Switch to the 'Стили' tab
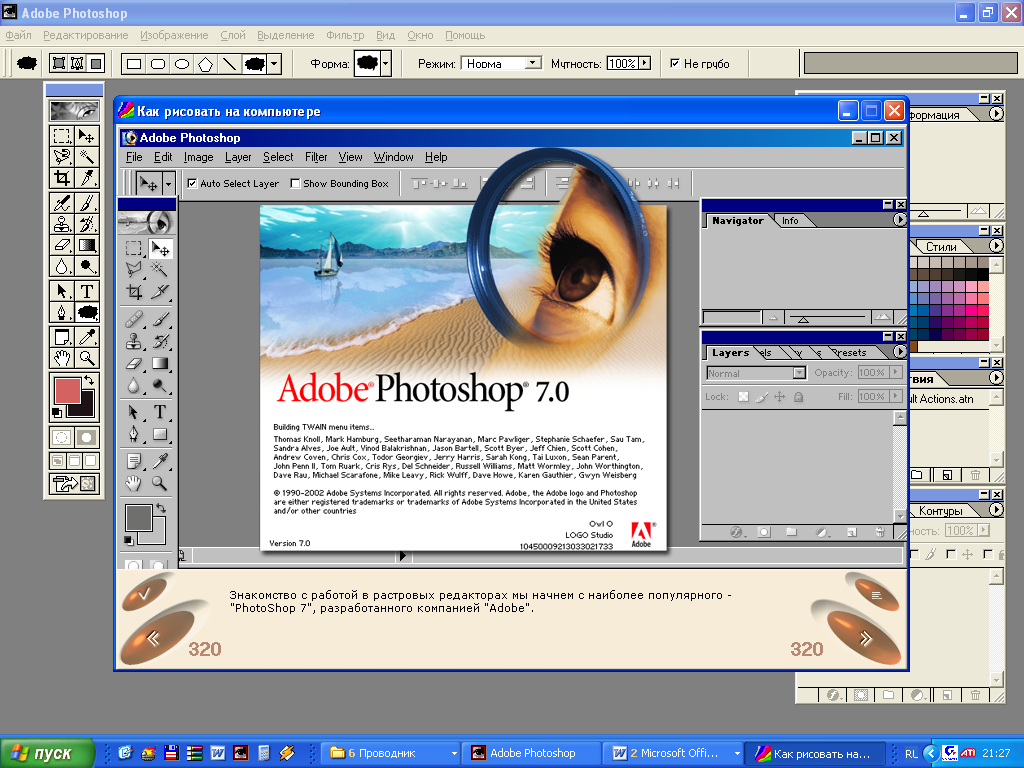The width and height of the screenshot is (1024, 768). pos(940,247)
